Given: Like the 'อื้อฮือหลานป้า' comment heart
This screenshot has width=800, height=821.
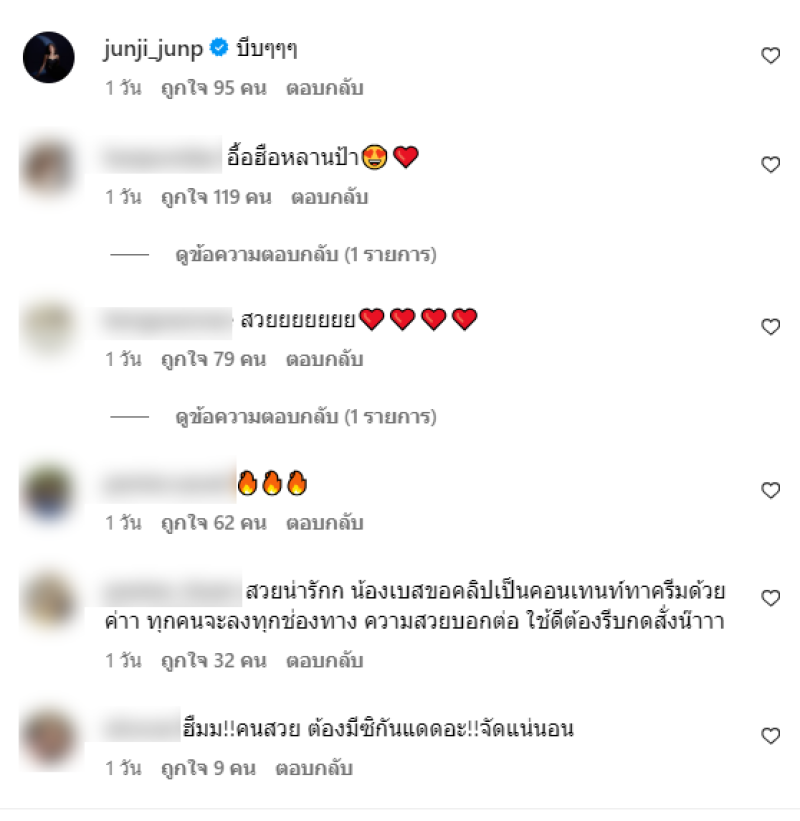Looking at the screenshot, I should [770, 164].
